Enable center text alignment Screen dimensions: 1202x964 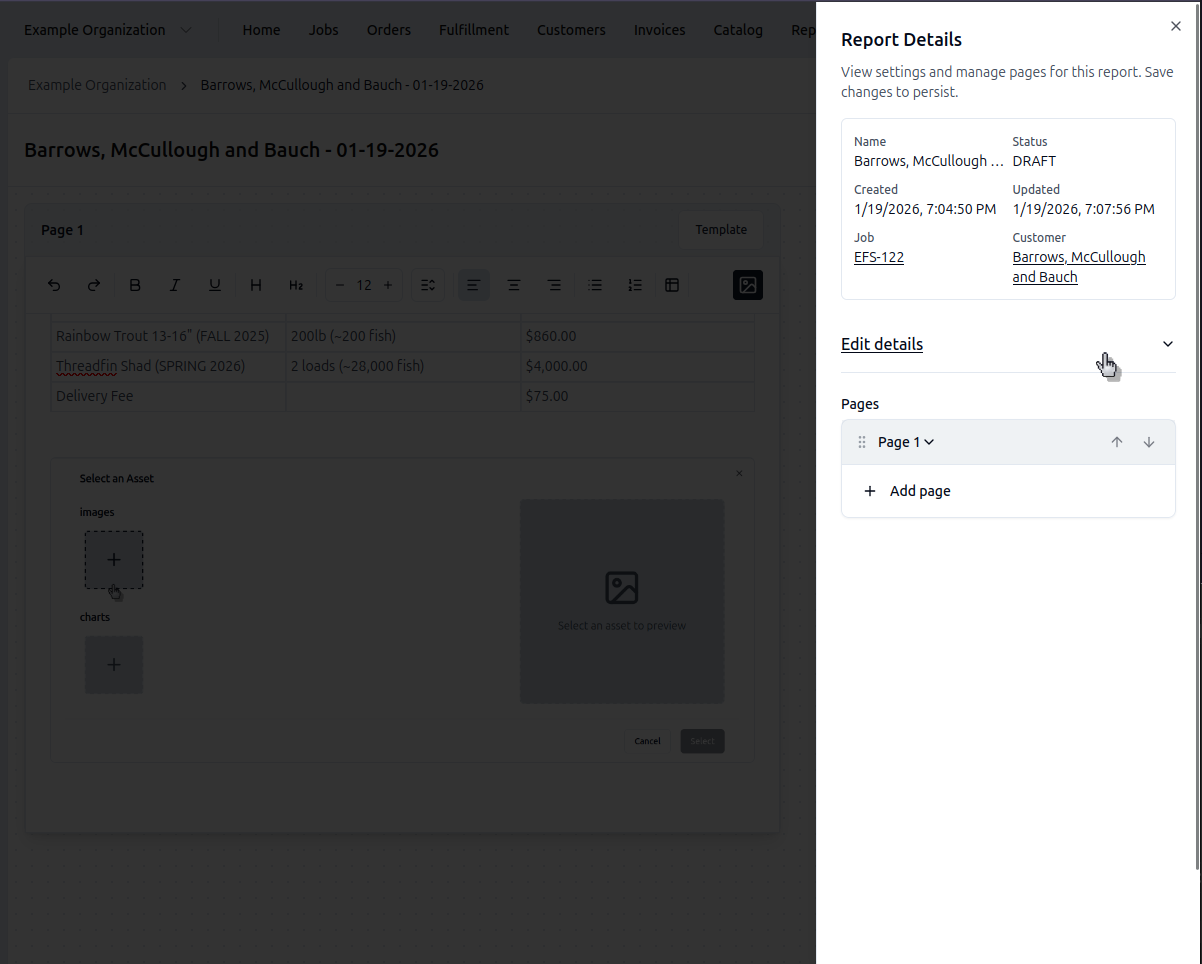click(x=513, y=285)
